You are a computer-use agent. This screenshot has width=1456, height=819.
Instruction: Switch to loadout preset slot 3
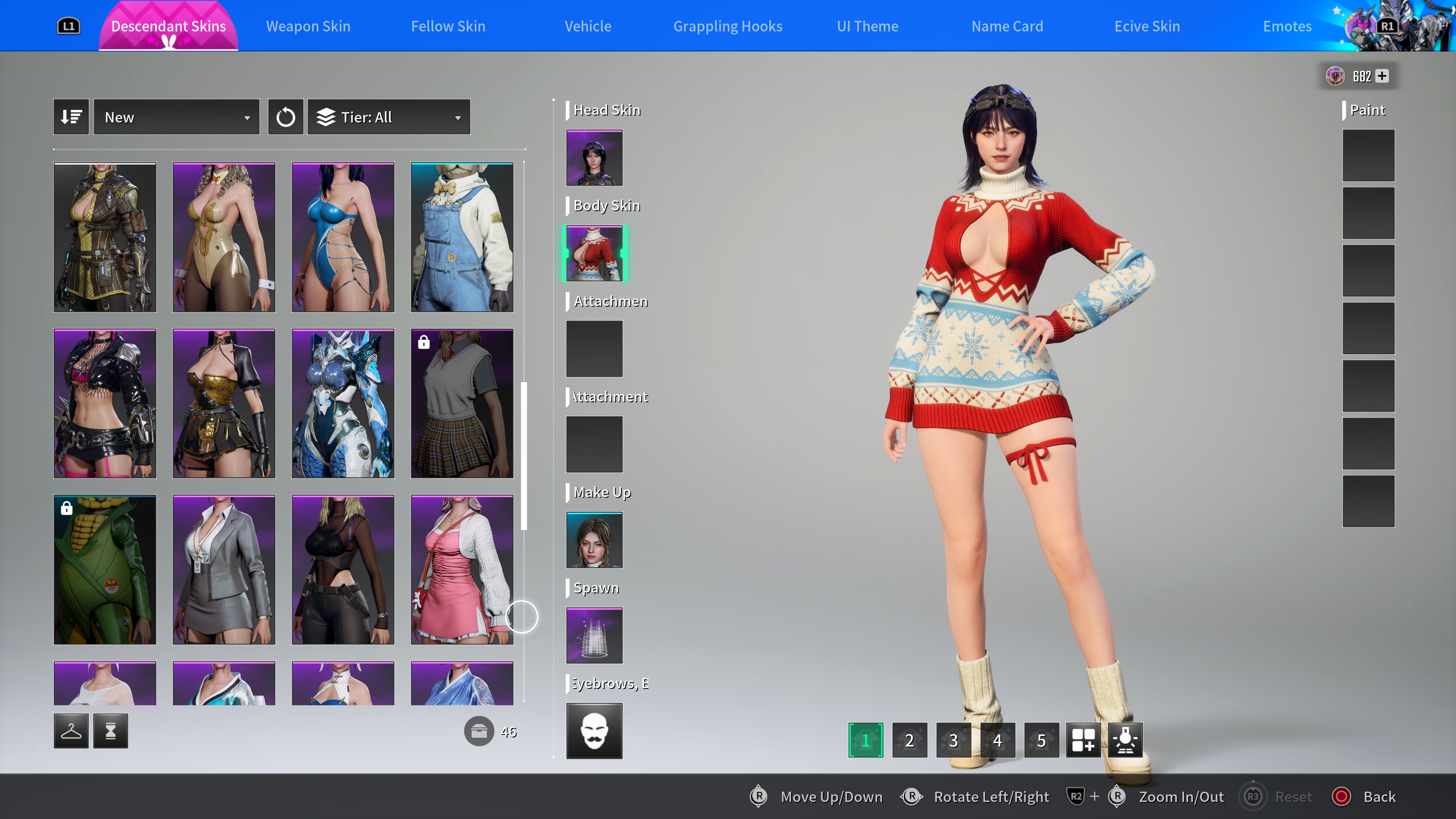pos(954,740)
